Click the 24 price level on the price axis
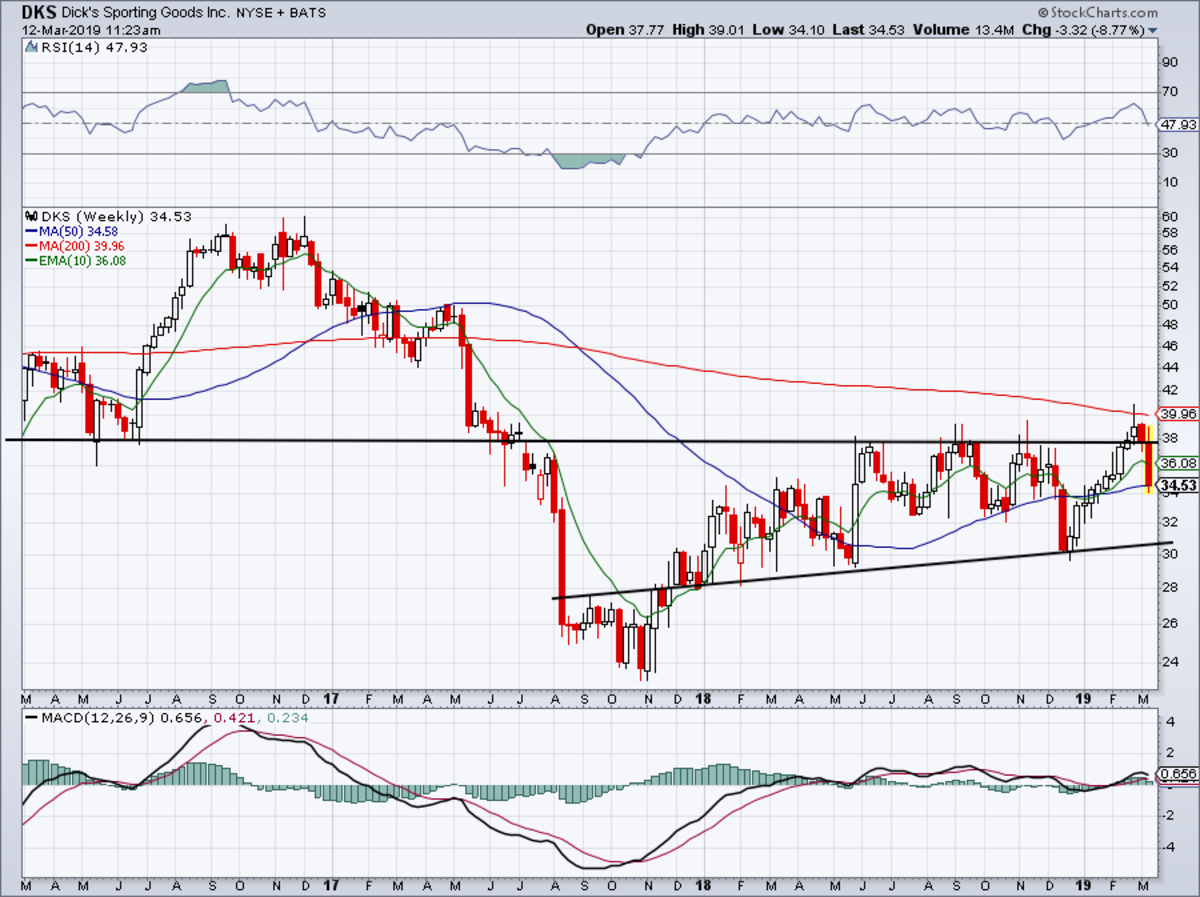The height and width of the screenshot is (897, 1200). [1169, 661]
